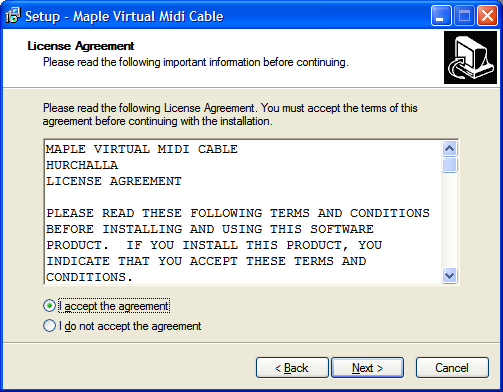Click inside the license agreement text box

coord(243,212)
